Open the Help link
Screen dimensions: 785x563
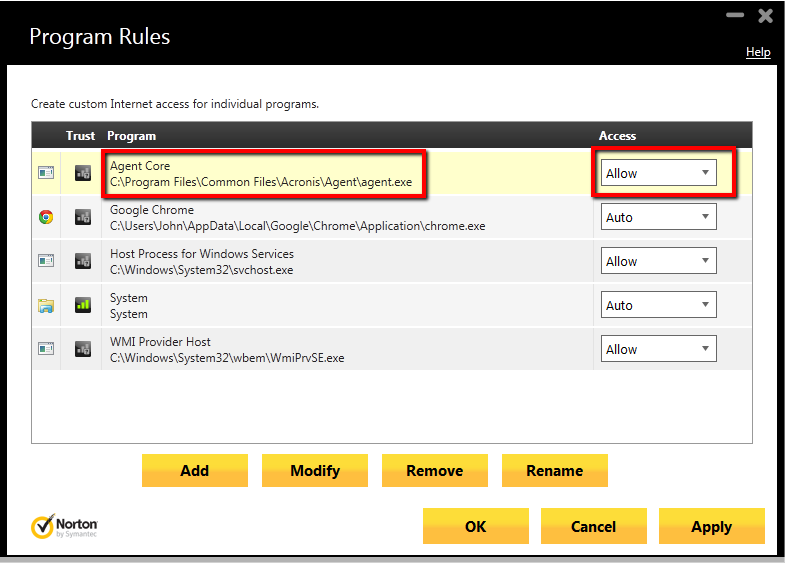pyautogui.click(x=758, y=52)
